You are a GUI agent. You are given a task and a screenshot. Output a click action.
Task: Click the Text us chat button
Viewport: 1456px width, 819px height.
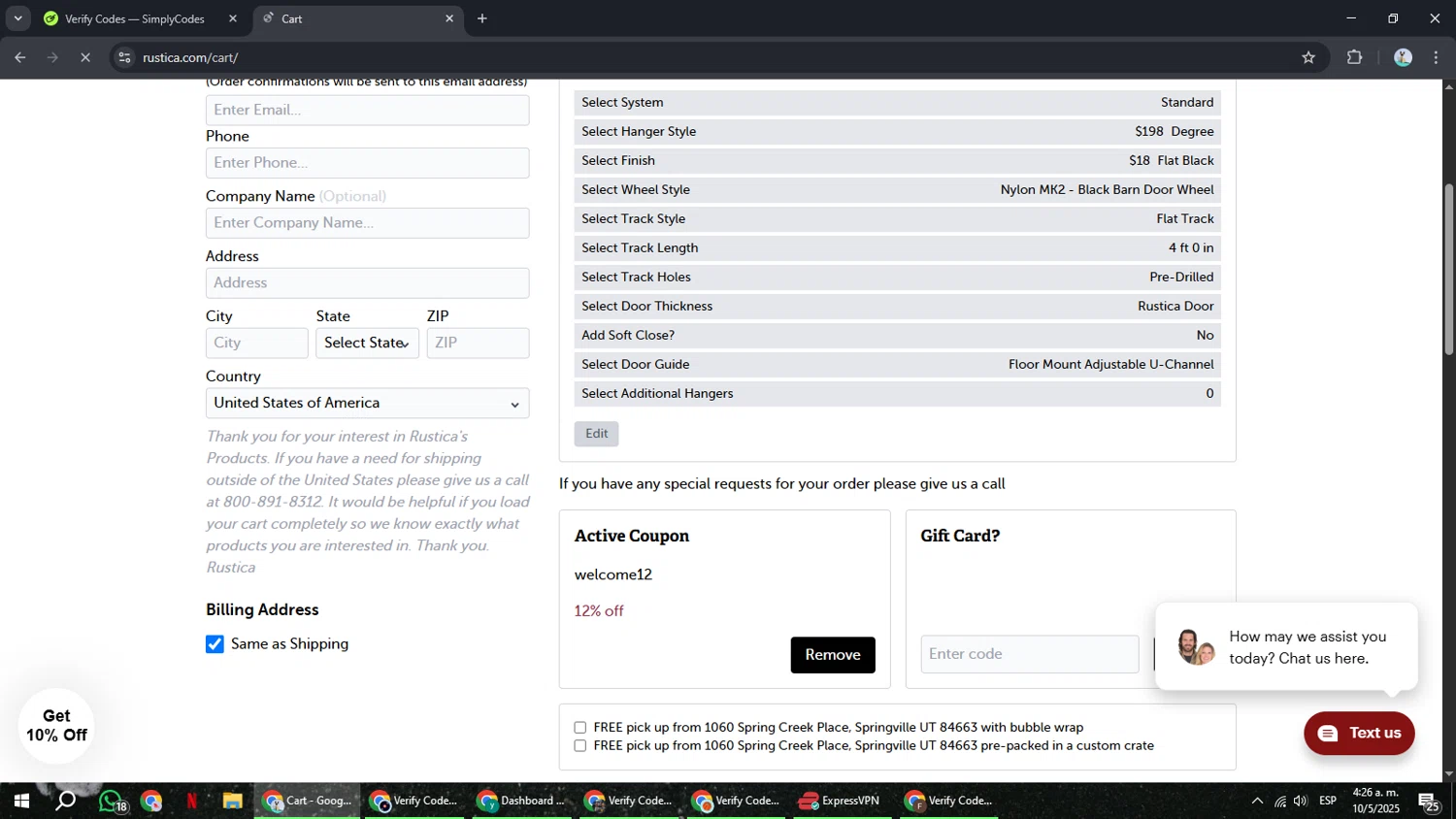[x=1359, y=733]
